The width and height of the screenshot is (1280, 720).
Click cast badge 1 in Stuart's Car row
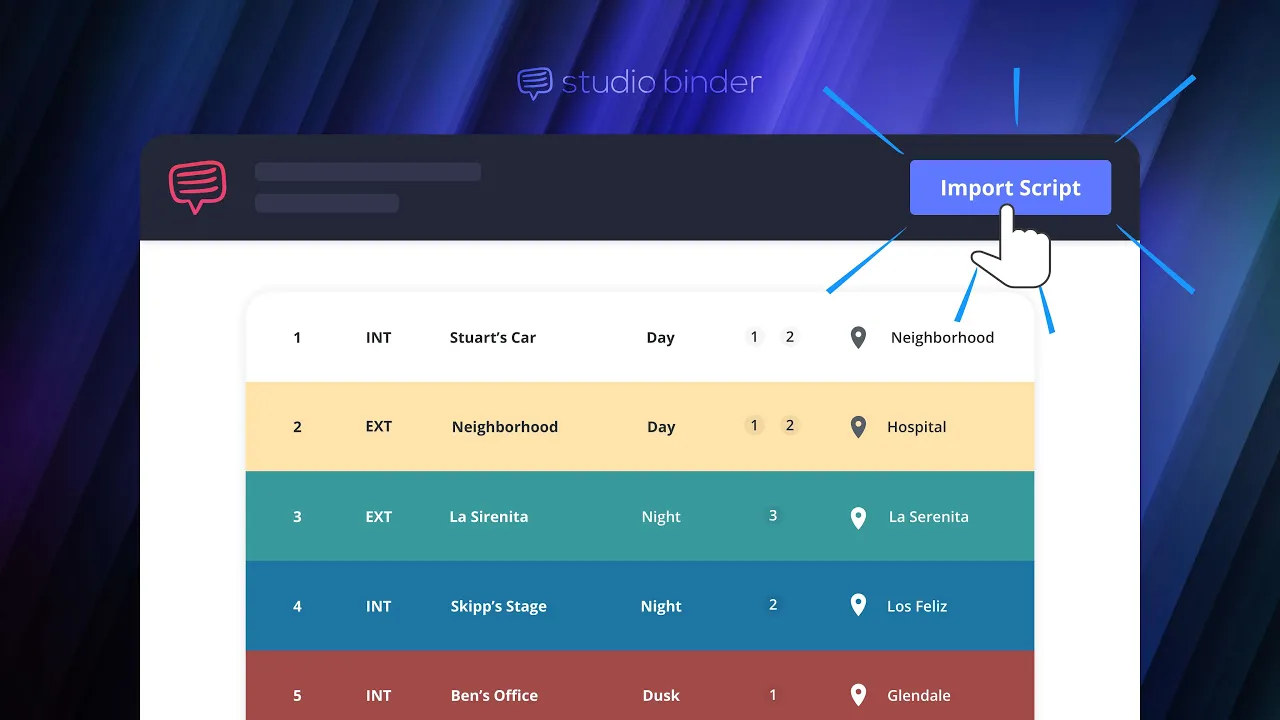click(x=754, y=337)
